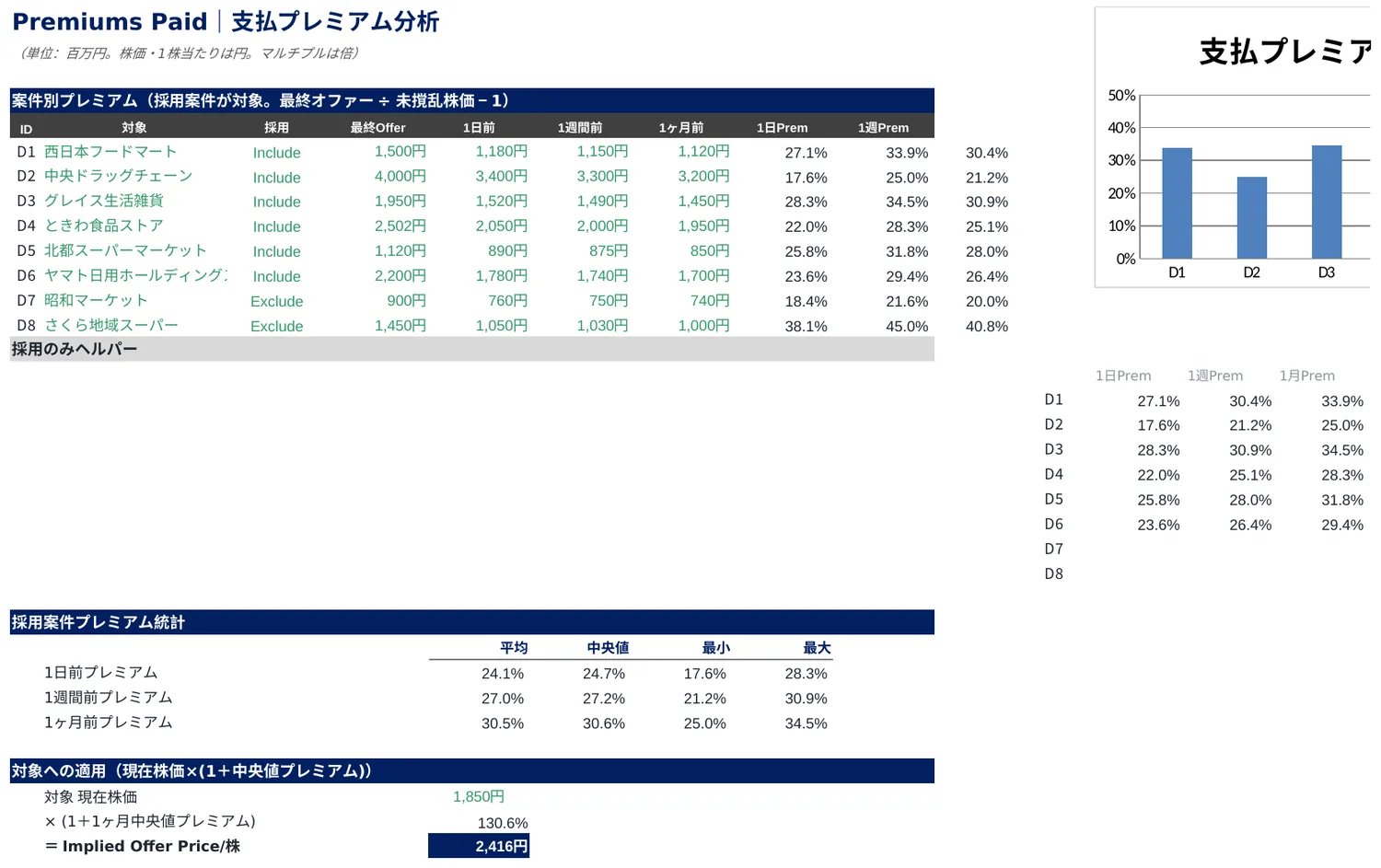Select the 西日本フードマート cell
This screenshot has width=1381, height=868.
(110, 152)
